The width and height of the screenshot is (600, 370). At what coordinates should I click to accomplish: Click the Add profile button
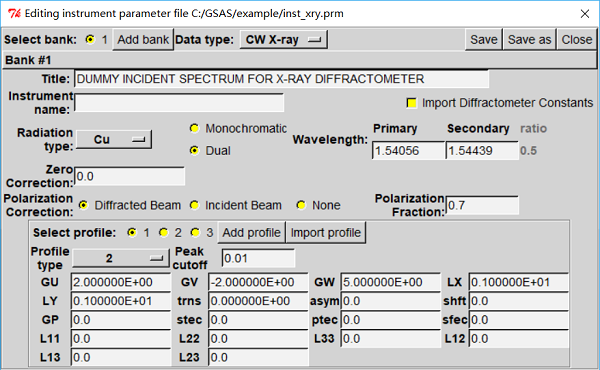click(251, 233)
